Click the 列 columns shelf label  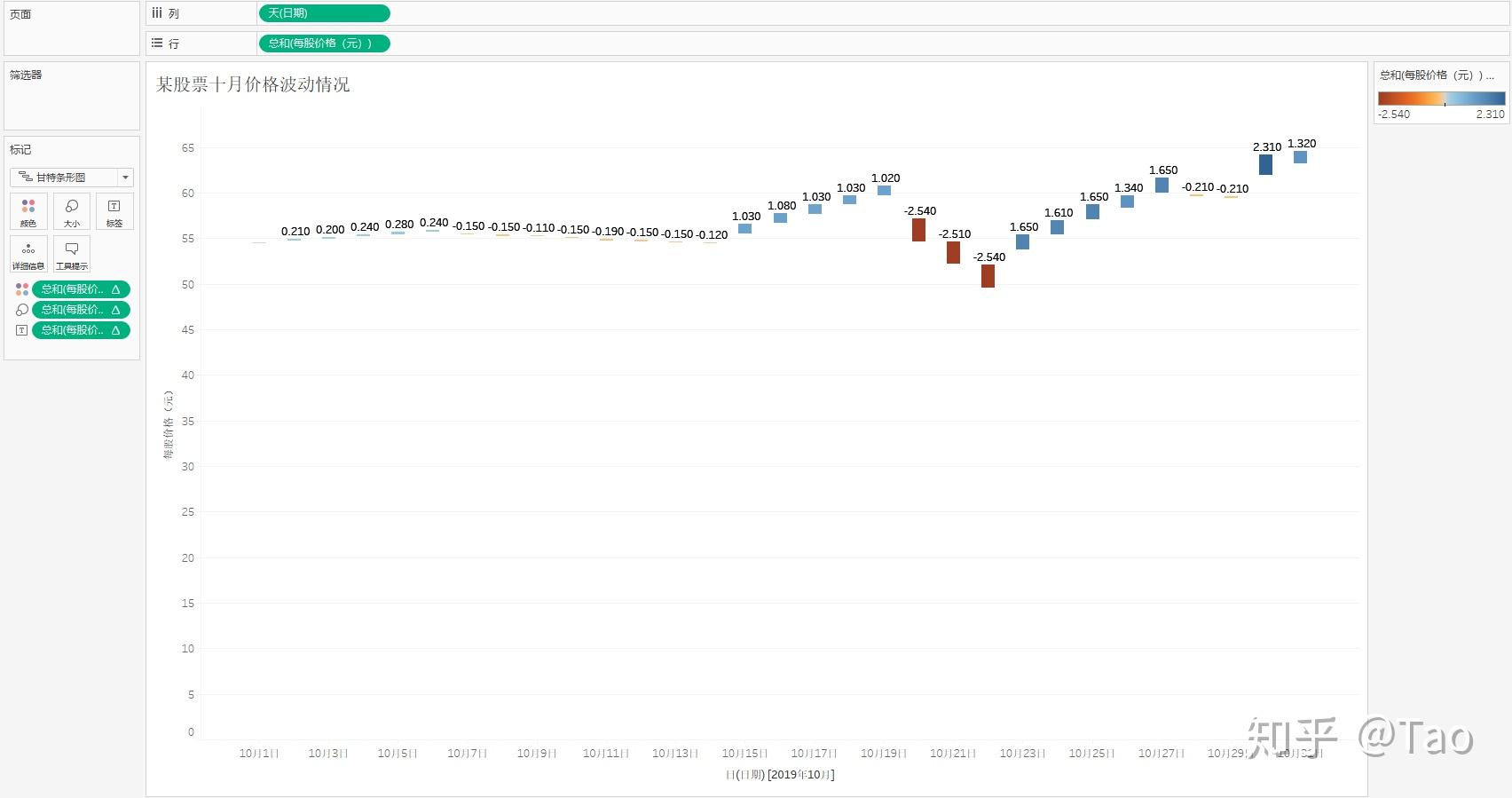(174, 14)
